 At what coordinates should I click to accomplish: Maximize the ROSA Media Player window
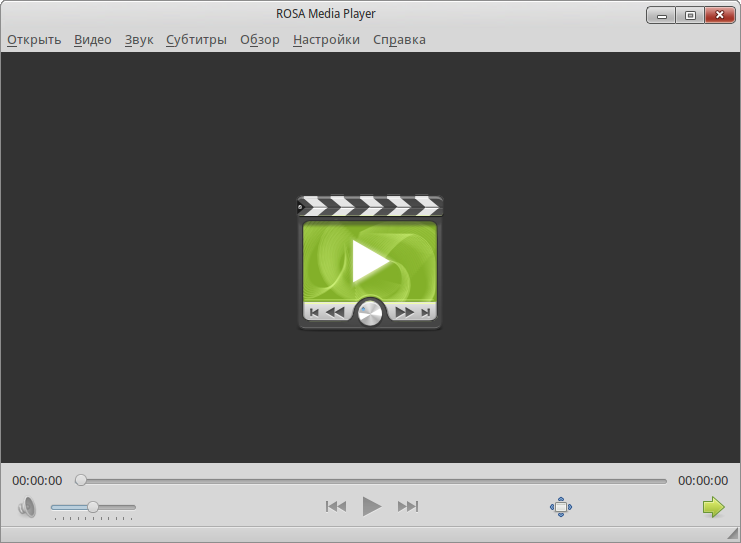(690, 15)
